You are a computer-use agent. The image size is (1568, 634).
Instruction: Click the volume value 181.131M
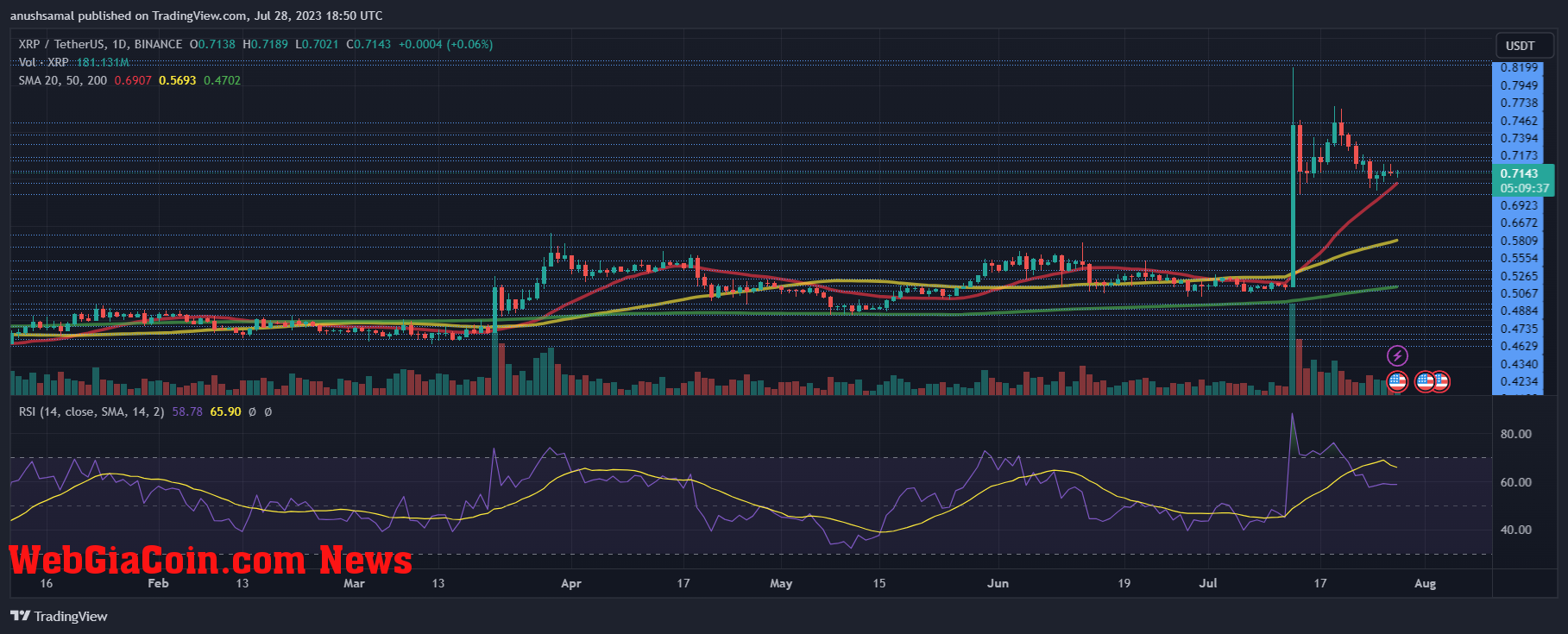click(103, 62)
